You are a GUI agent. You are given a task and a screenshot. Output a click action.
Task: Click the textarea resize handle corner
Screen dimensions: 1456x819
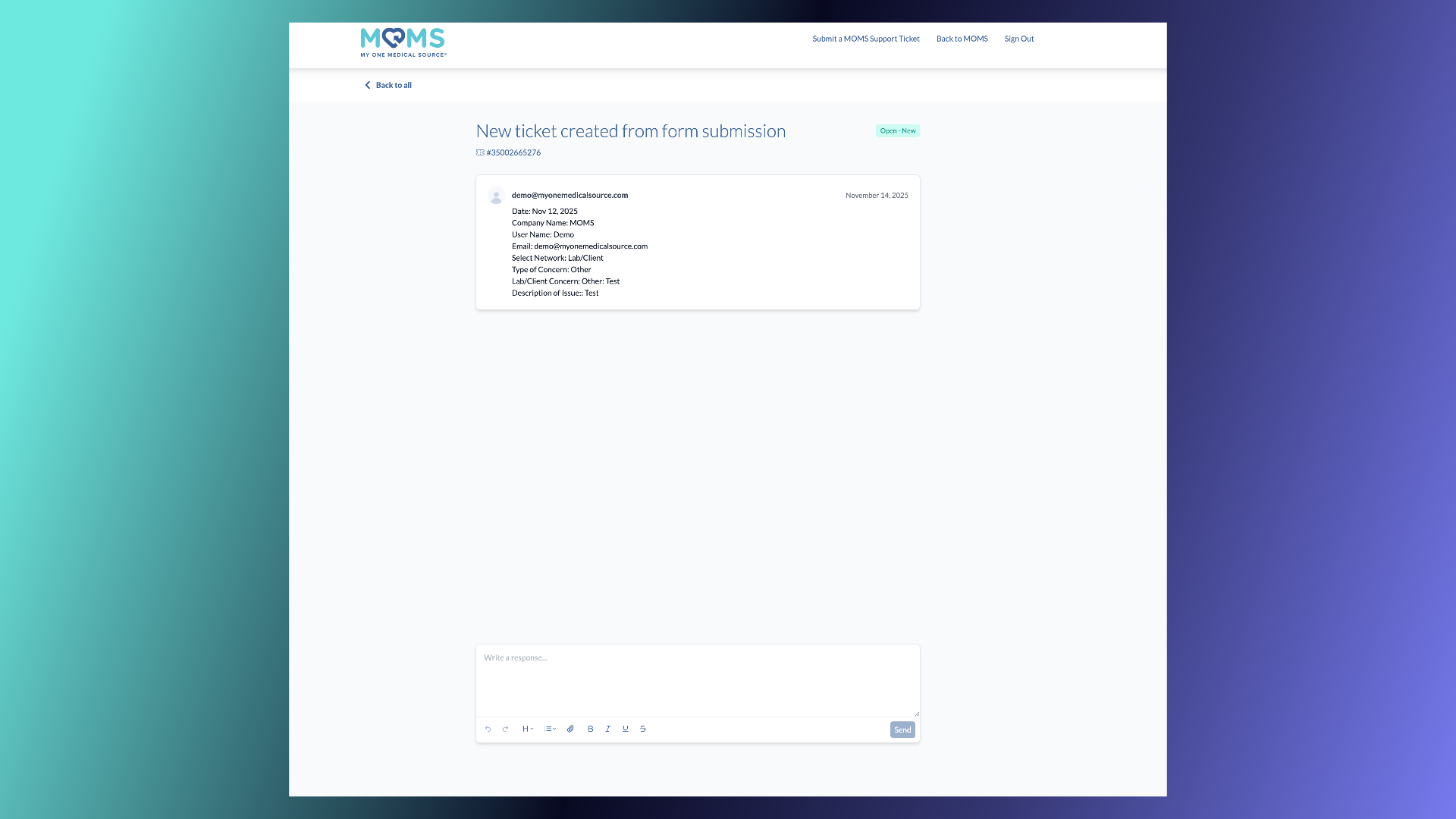(916, 714)
